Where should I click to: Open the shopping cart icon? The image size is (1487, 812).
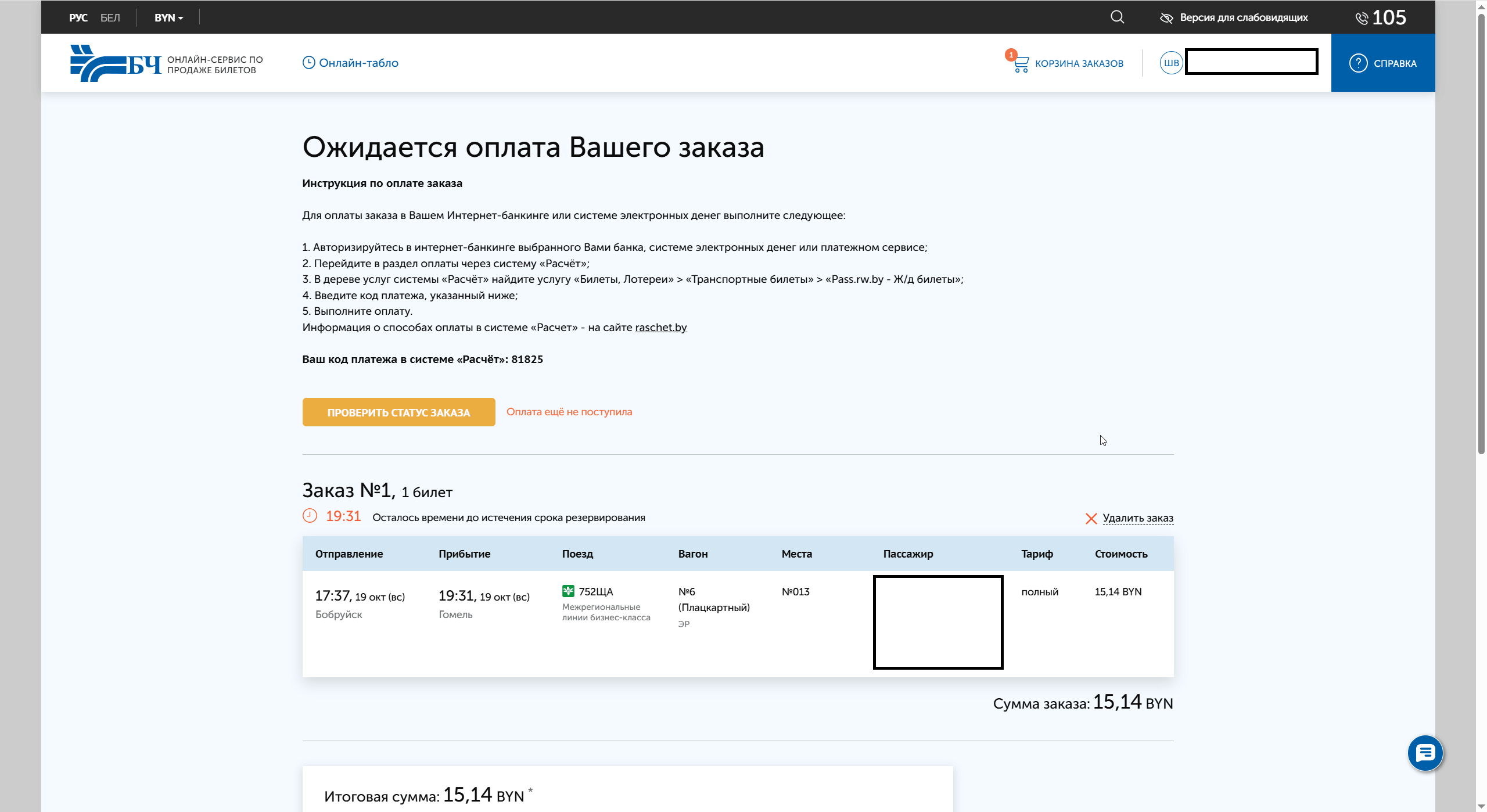[x=1021, y=64]
